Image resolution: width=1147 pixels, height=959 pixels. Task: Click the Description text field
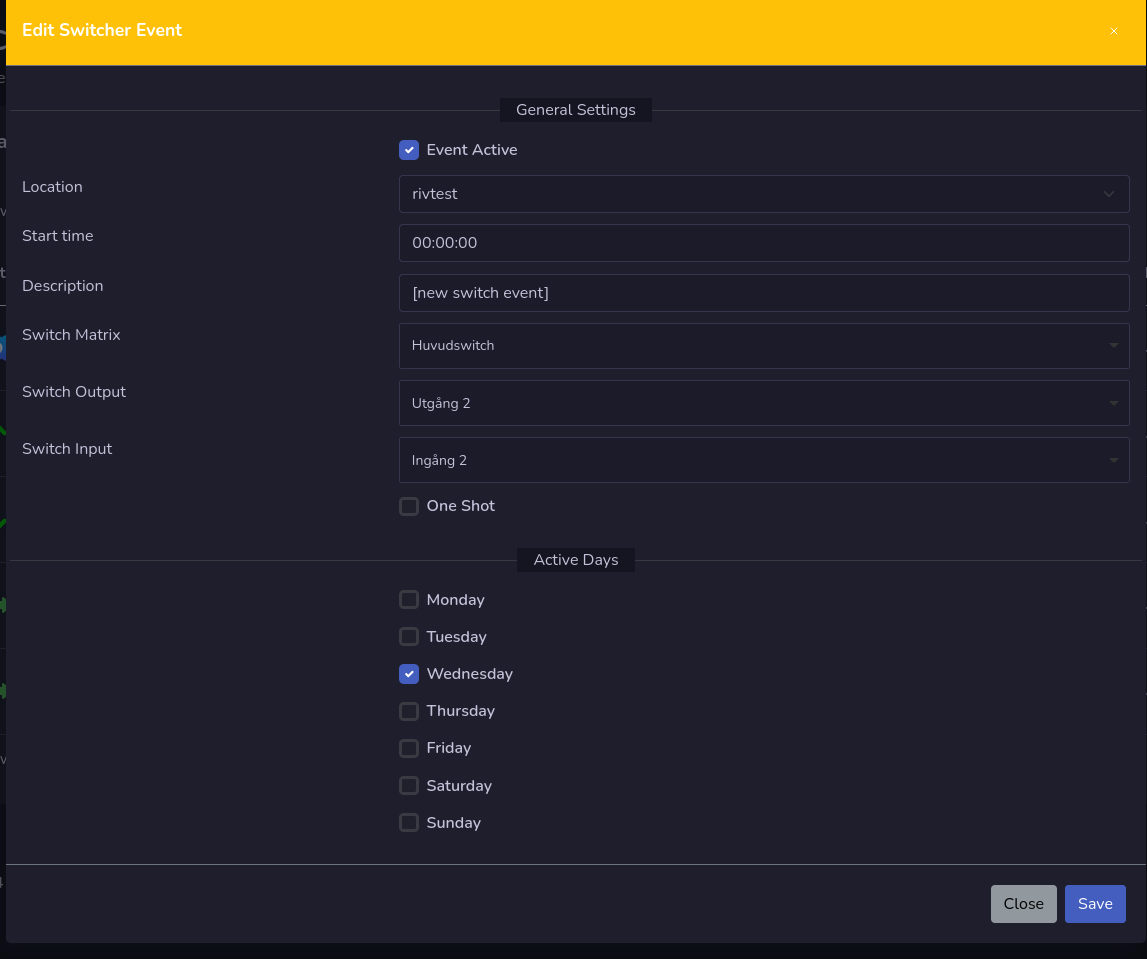click(x=764, y=293)
